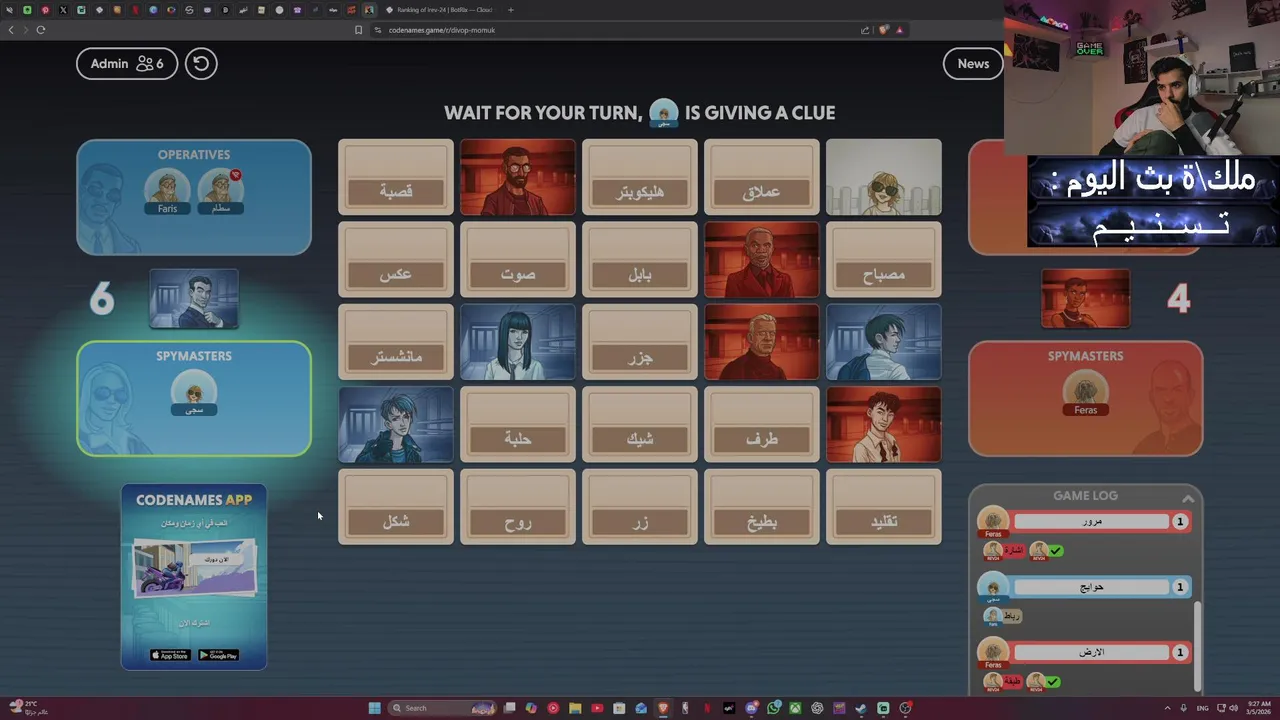Click the browser back arrow
The width and height of the screenshot is (1280, 720).
11,30
